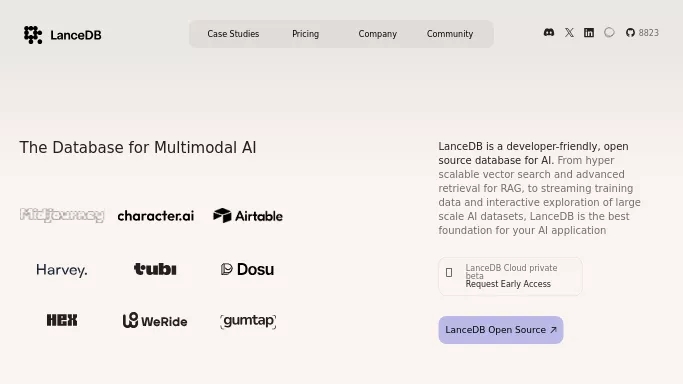
Task: Open the LinkedIn icon link
Action: [x=589, y=33]
